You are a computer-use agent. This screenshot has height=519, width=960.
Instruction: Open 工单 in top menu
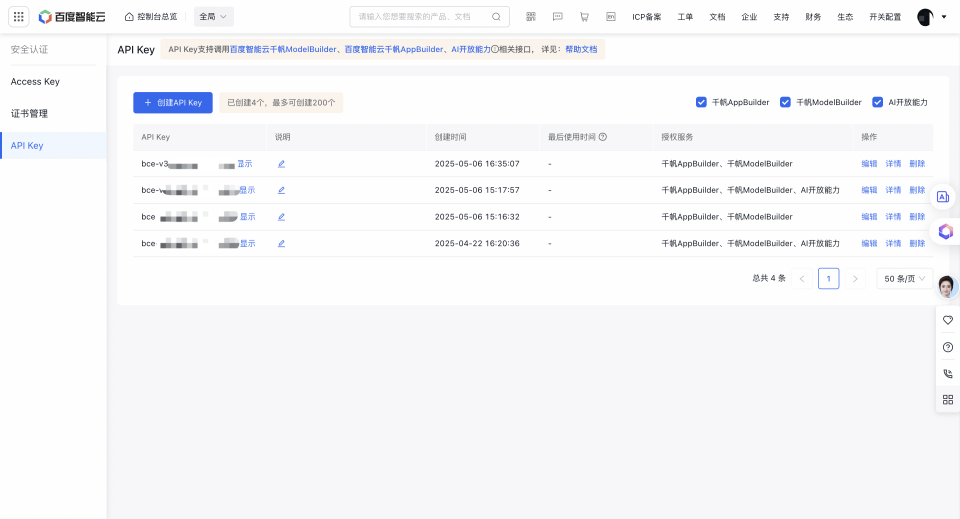click(x=685, y=17)
